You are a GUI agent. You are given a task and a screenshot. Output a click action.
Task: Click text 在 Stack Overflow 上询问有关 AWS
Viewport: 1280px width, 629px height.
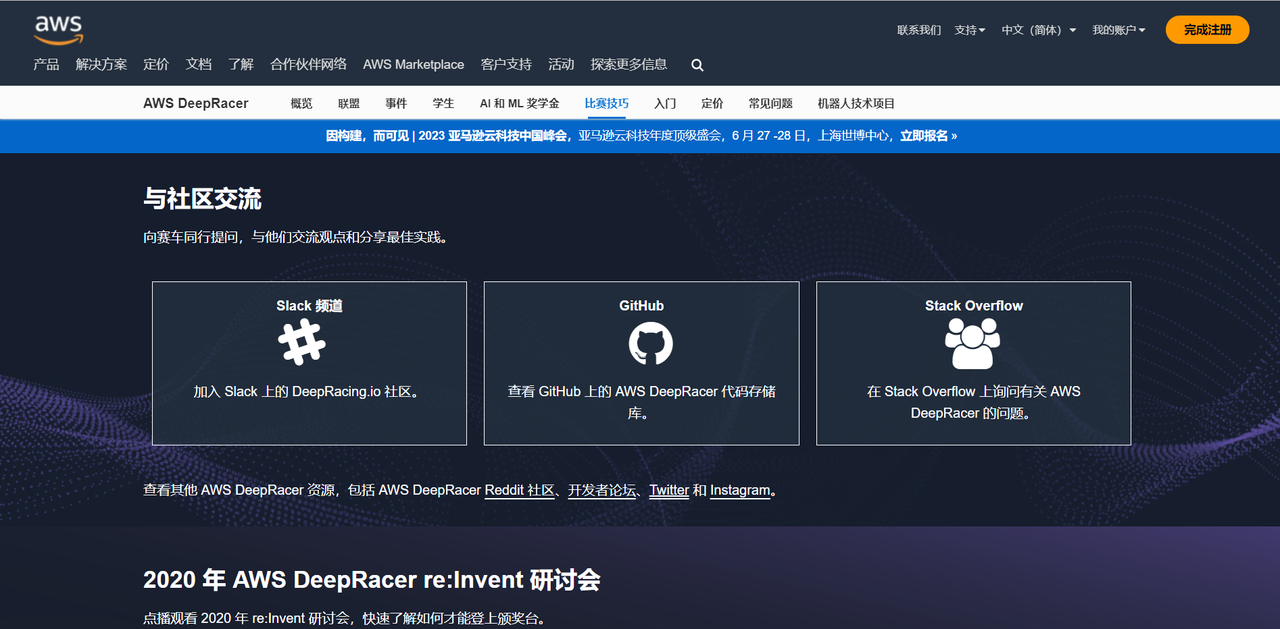tap(974, 392)
